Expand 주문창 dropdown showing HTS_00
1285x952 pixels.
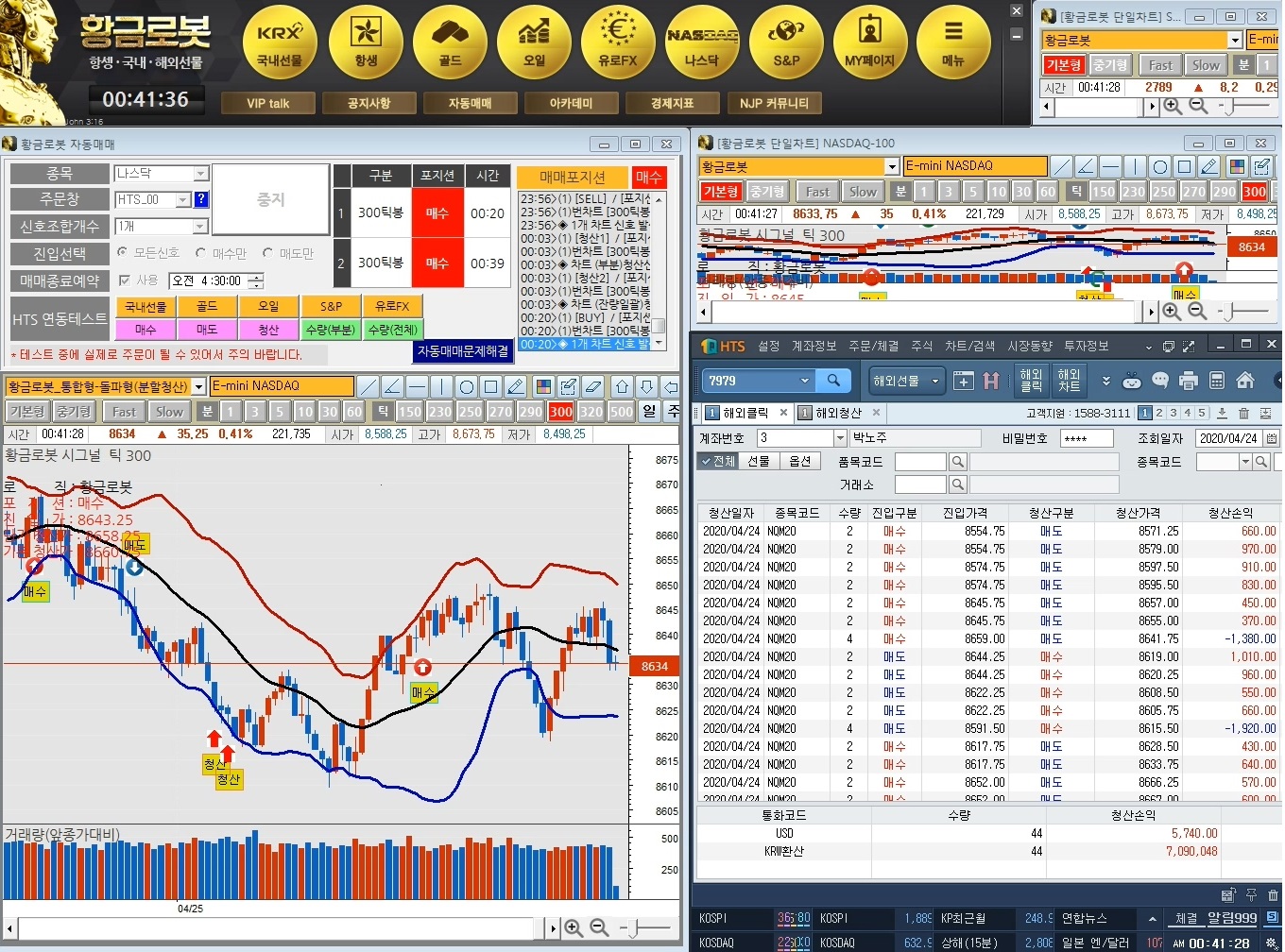182,200
